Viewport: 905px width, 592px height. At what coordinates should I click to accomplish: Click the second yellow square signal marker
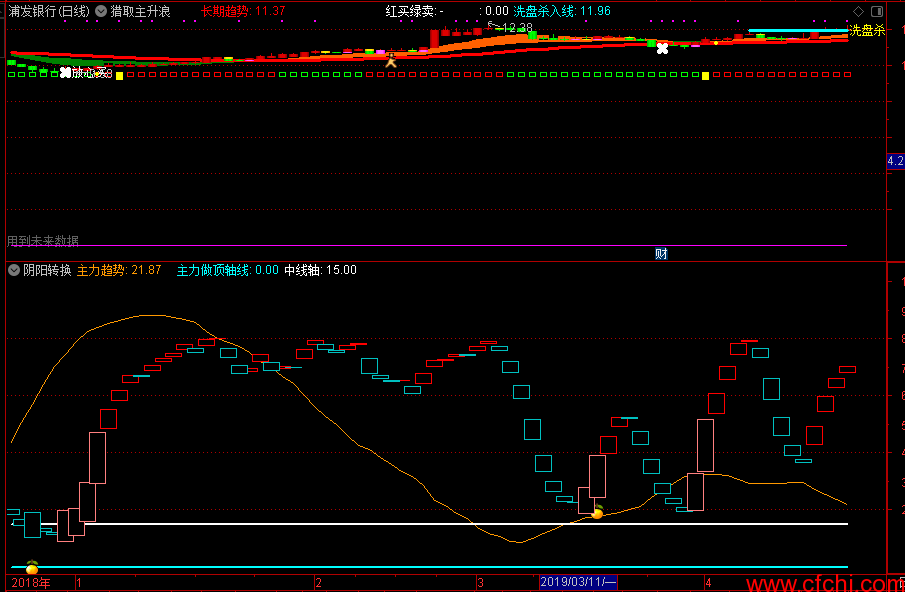705,76
